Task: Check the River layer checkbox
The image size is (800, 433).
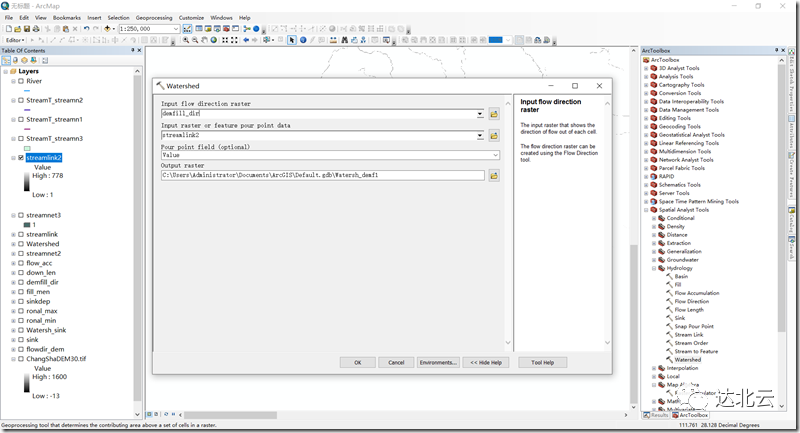Action: click(21, 81)
